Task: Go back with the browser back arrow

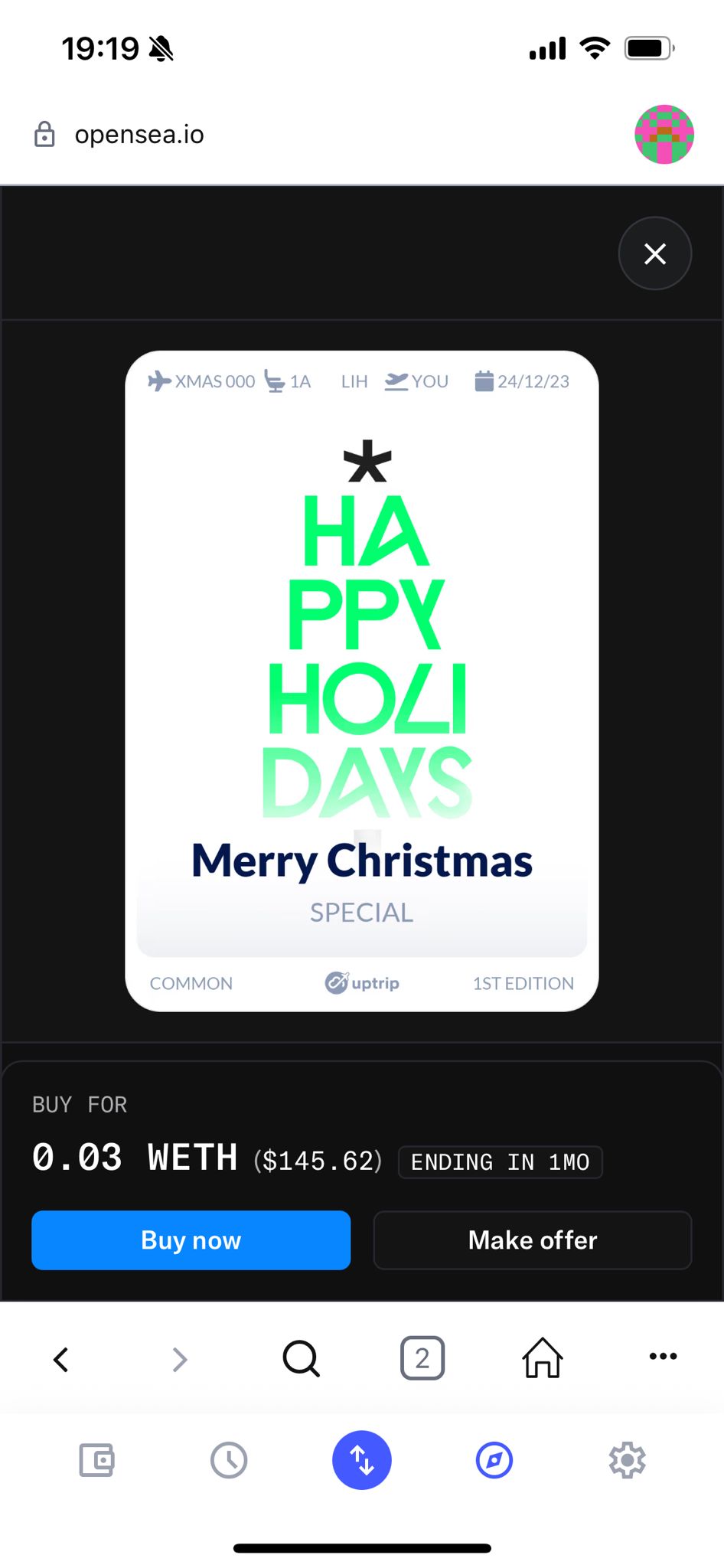Action: click(61, 1359)
